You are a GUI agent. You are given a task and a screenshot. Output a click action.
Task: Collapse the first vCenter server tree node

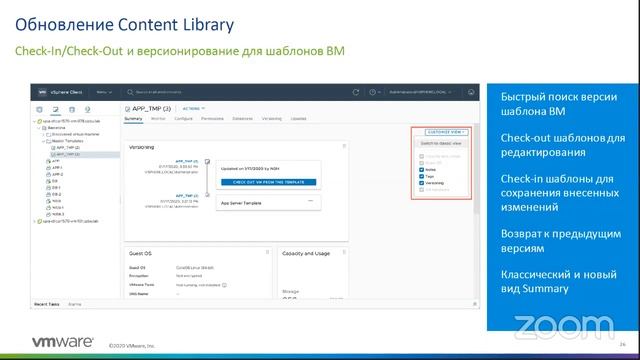pos(35,121)
